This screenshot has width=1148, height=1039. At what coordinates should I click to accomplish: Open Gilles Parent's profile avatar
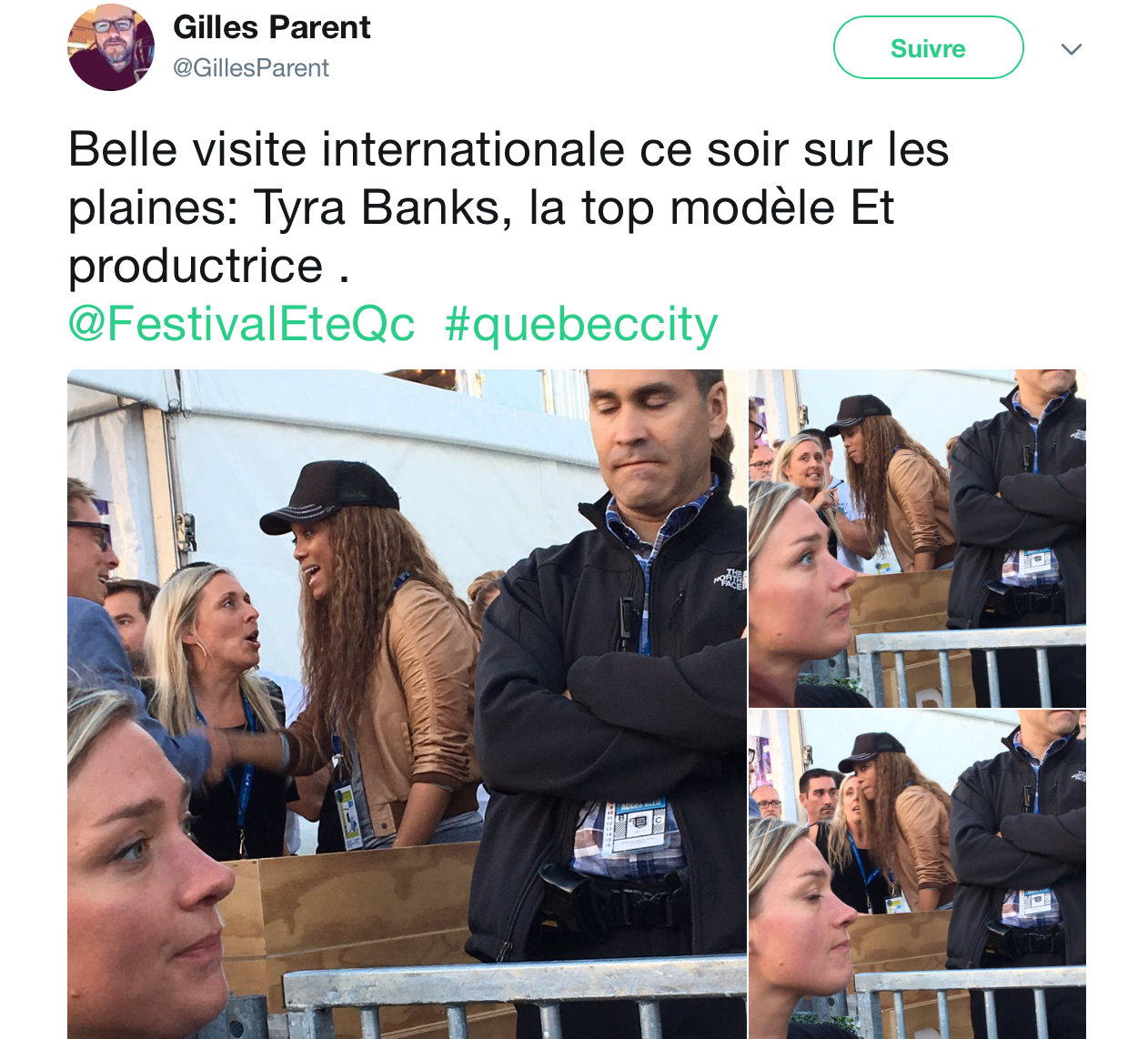(x=111, y=47)
